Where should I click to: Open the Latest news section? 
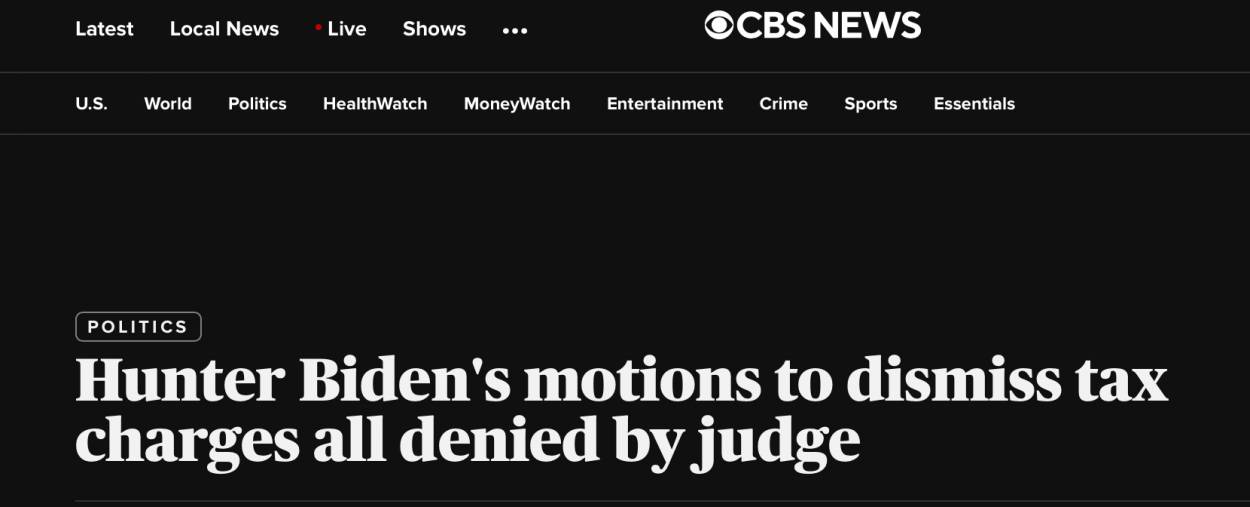(104, 29)
